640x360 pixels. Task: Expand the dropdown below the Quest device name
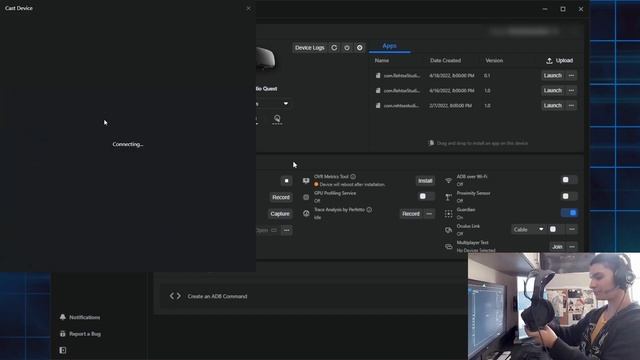(286, 104)
